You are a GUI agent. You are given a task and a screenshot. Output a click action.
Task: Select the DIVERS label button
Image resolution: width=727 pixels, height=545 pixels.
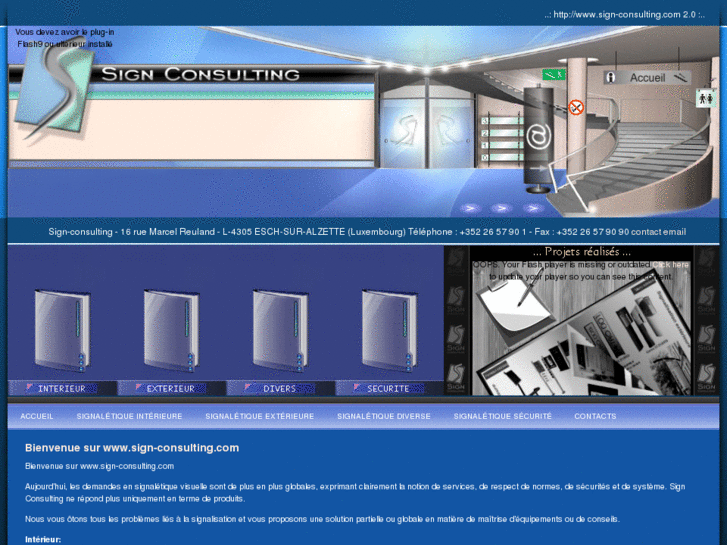[280, 388]
